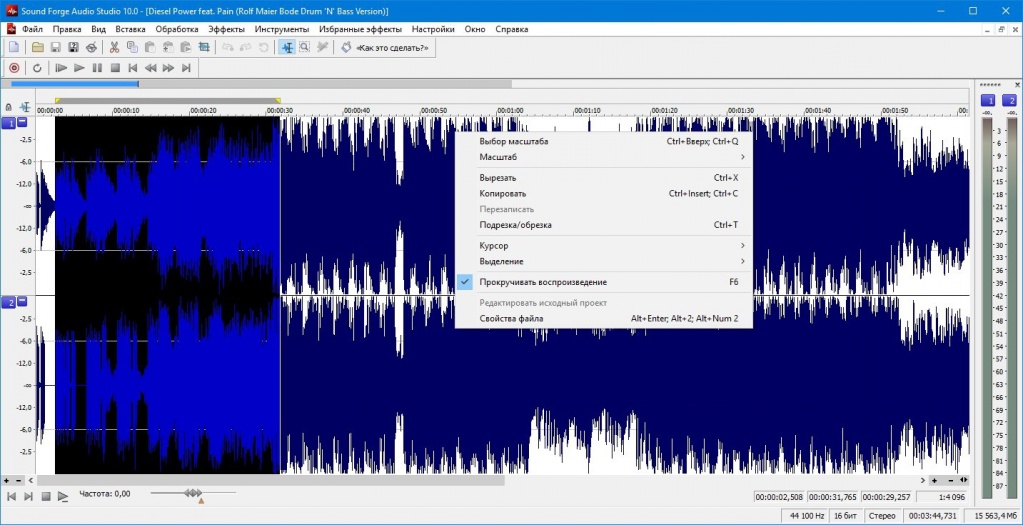Choose Вырезать in the context menu
Viewport: 1023px width, 525px height.
603,177
